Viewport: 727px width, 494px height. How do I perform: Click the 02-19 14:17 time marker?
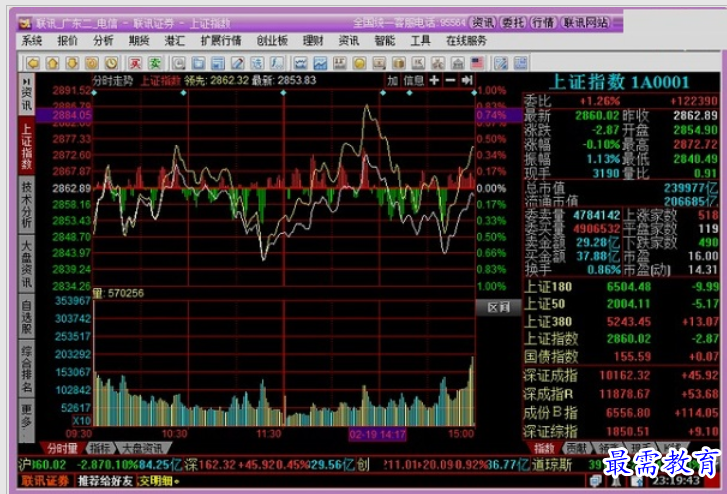(377, 435)
